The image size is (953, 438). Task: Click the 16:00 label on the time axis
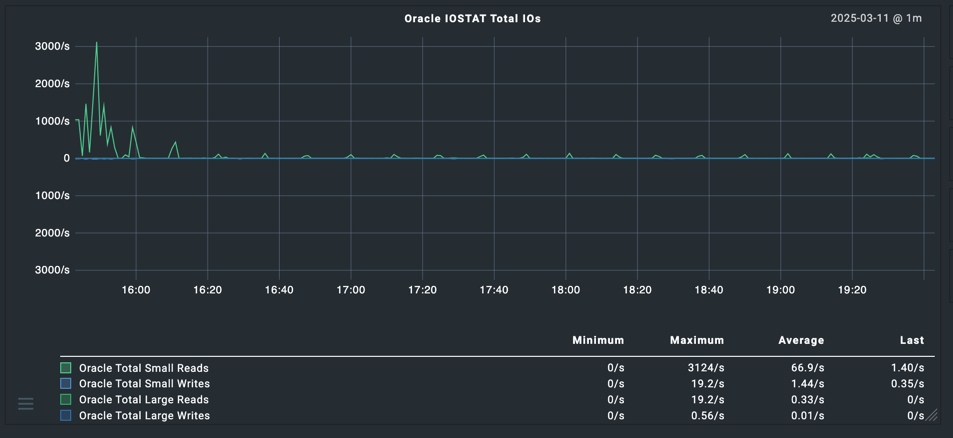pyautogui.click(x=136, y=290)
